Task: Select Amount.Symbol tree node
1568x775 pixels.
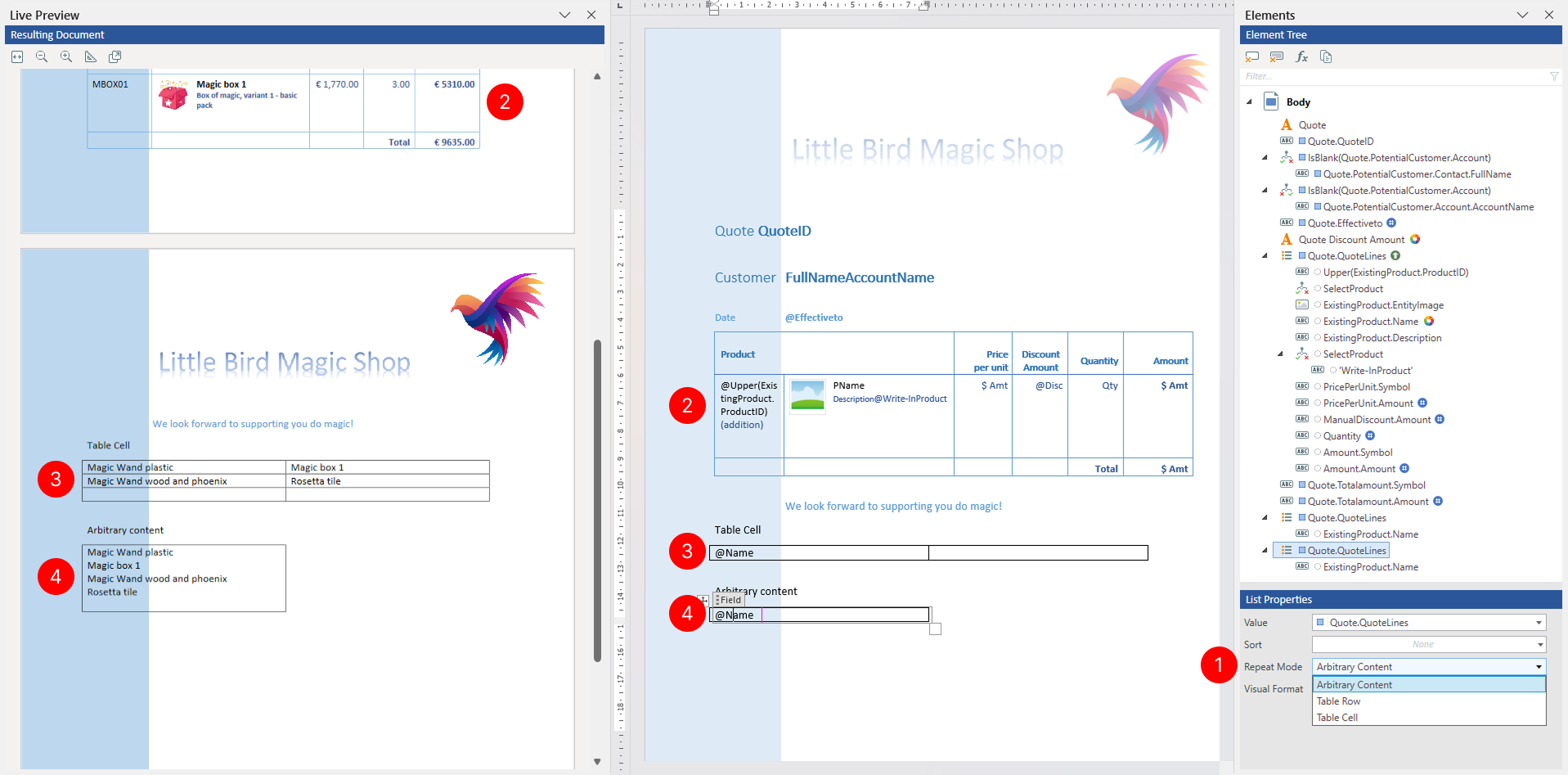Action: point(1358,452)
